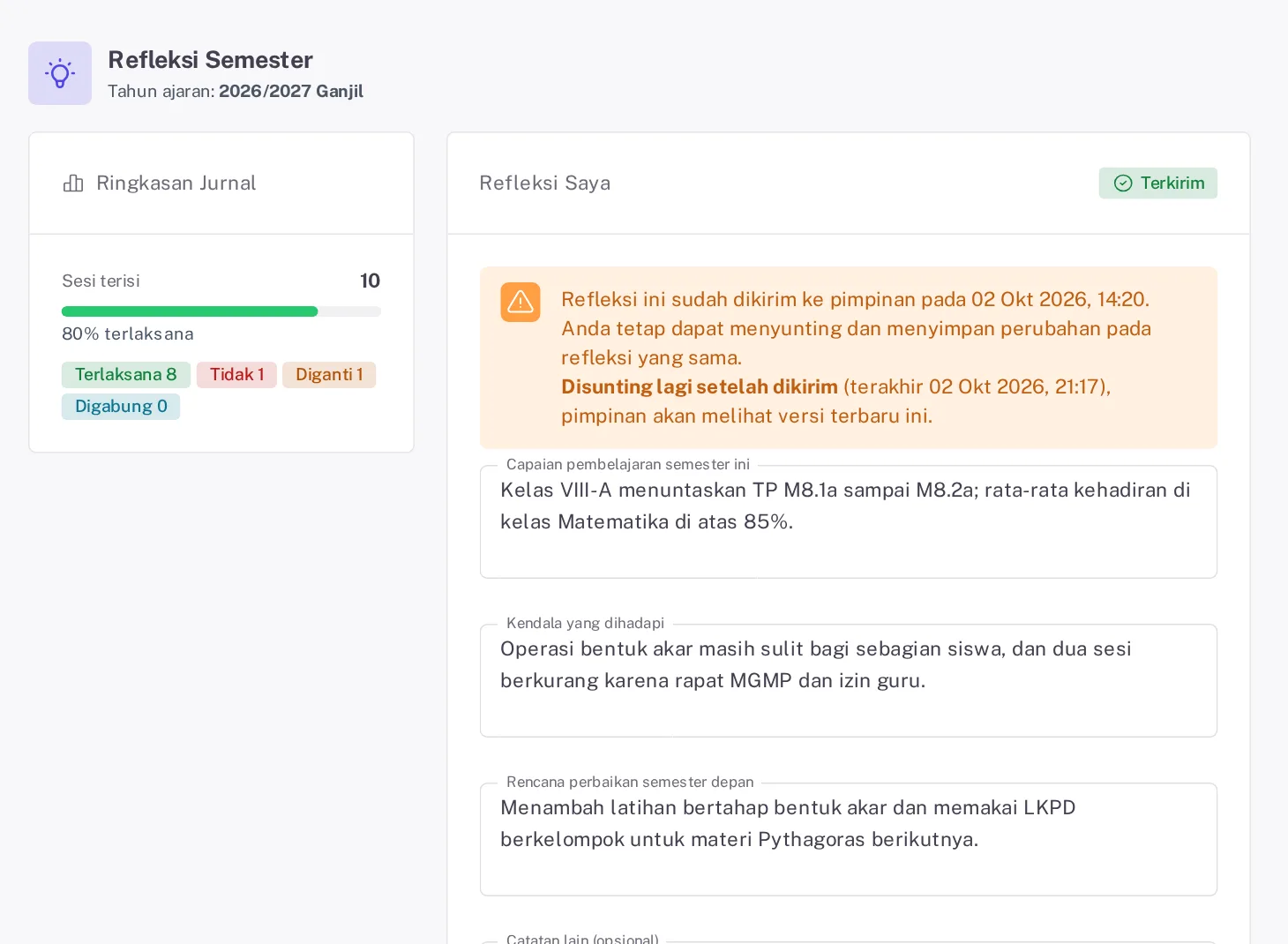Click the Catatan lain (opsional) label
The image size is (1288, 944).
tap(582, 938)
